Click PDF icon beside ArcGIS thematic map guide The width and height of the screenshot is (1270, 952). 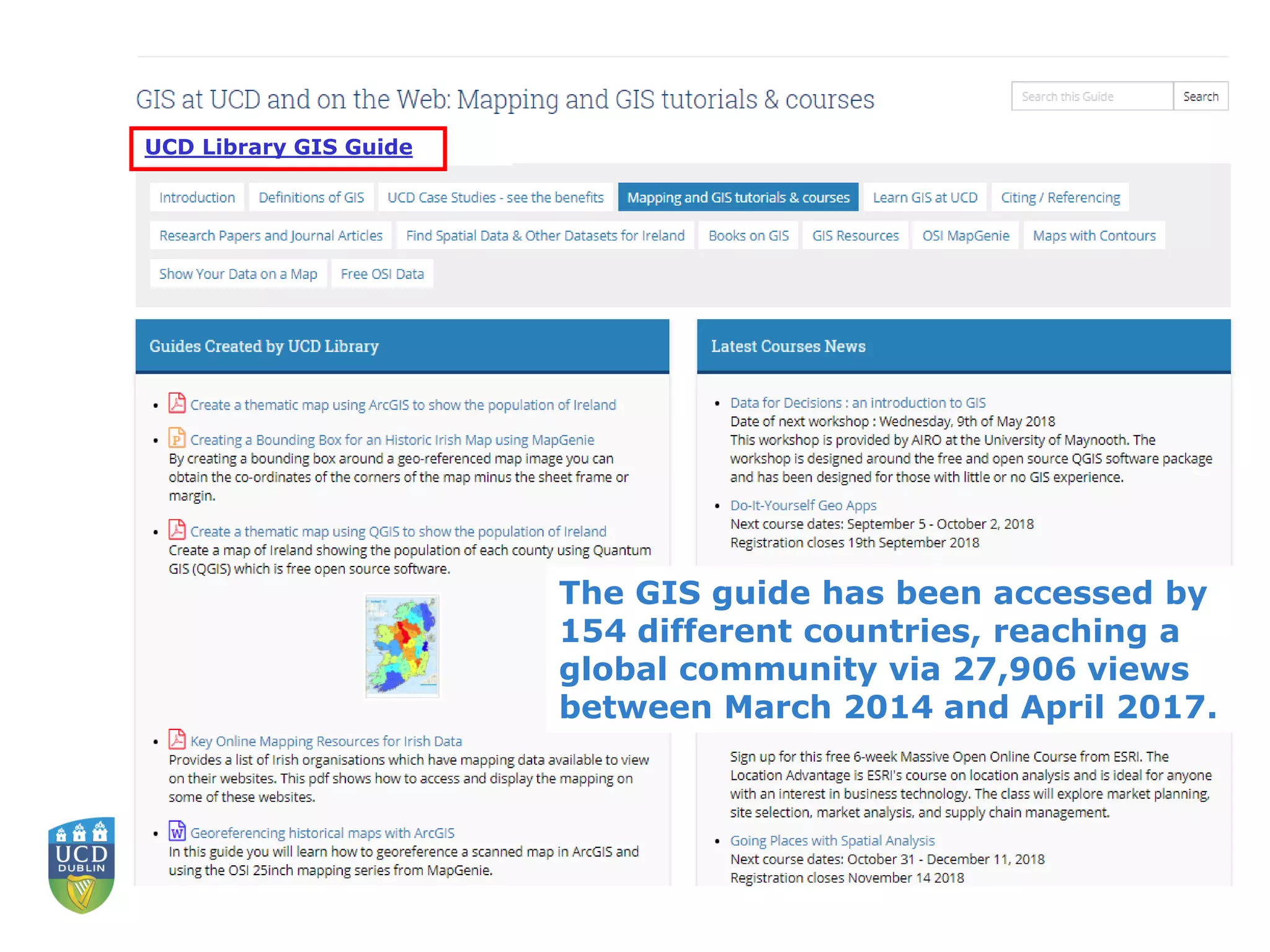pos(177,403)
